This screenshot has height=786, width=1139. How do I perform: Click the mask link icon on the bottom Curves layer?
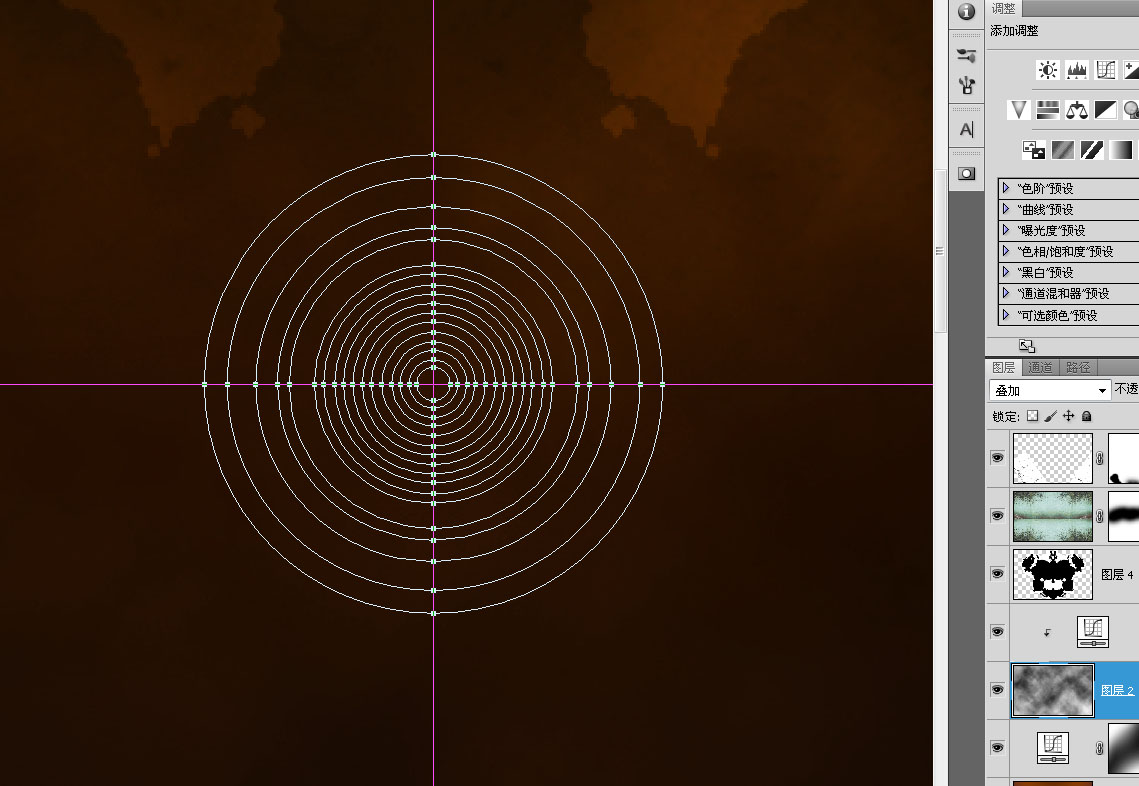coord(1100,747)
